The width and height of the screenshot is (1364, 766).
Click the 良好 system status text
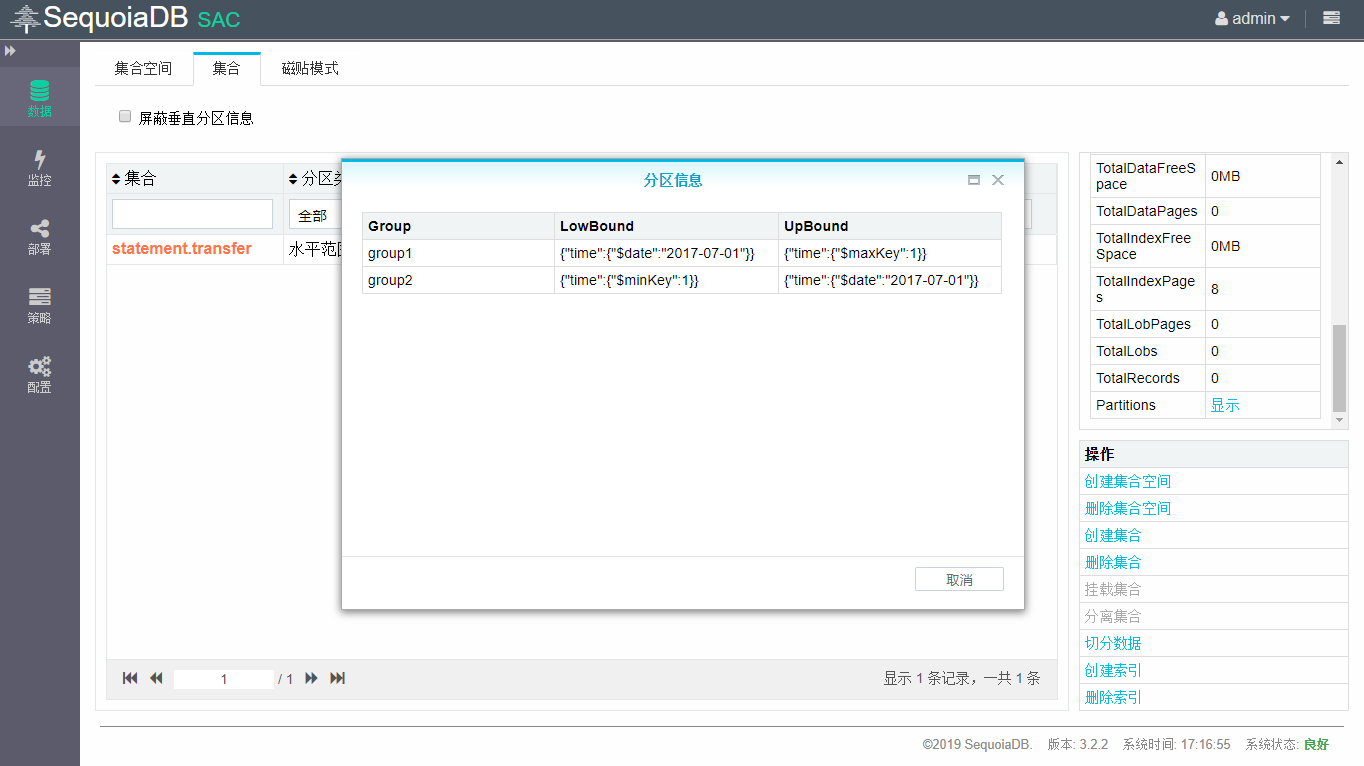[1316, 744]
